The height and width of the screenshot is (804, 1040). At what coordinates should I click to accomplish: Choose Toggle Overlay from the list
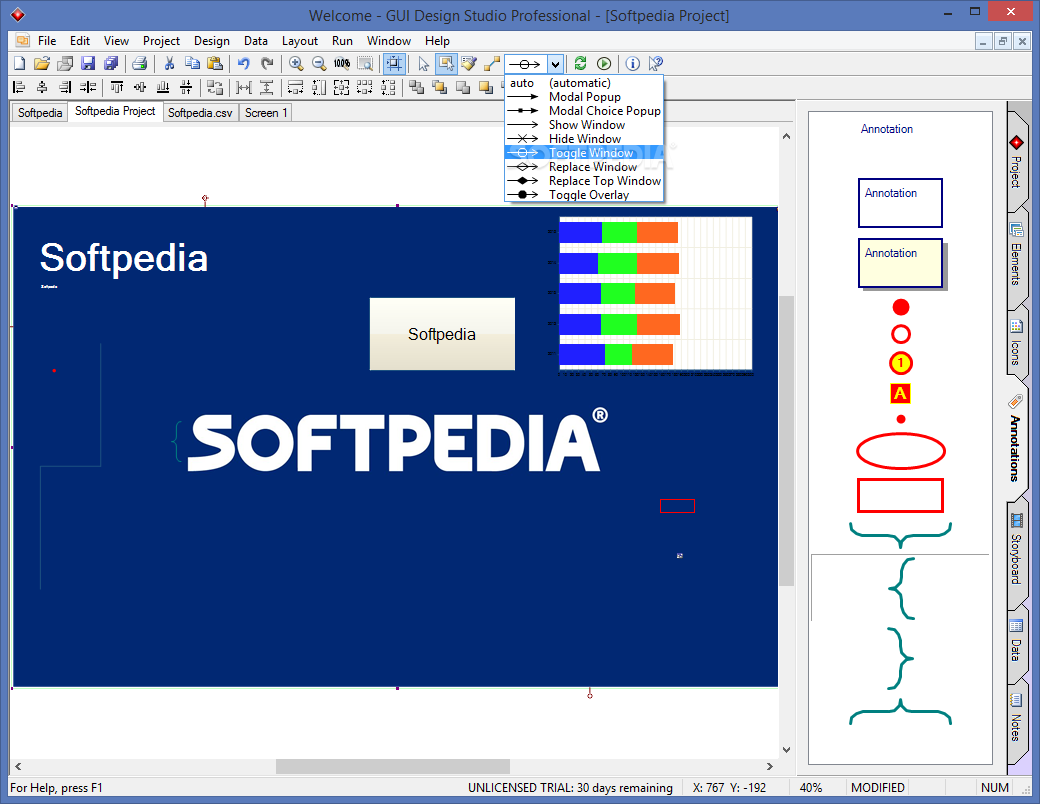(x=584, y=194)
